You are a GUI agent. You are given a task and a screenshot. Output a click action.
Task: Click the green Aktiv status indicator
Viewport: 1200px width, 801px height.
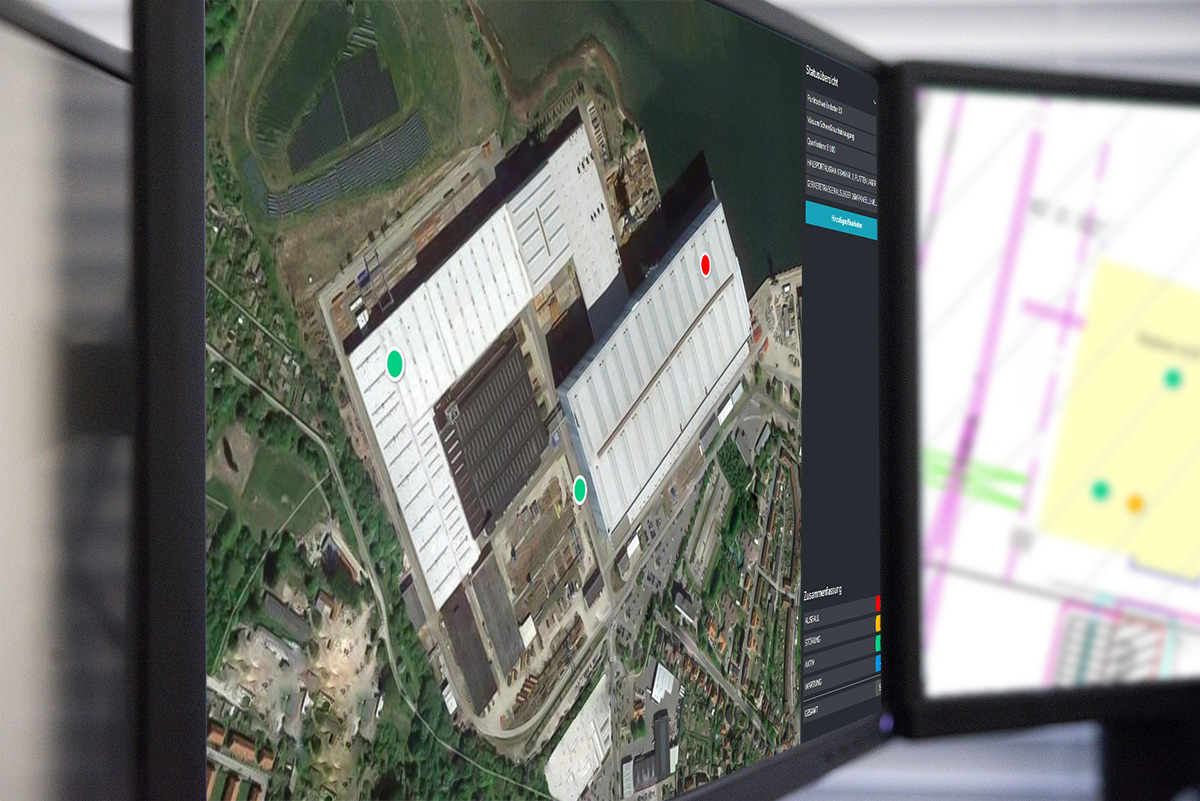click(878, 645)
